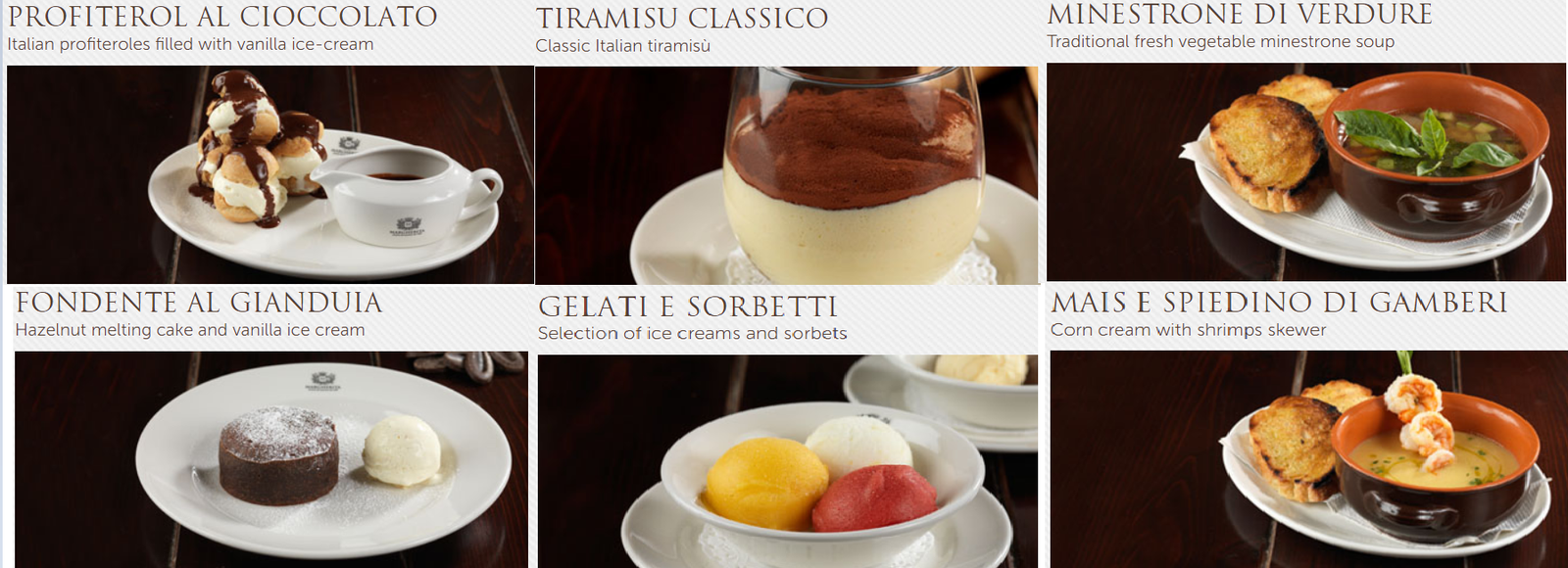Click the Gelati e Sorbetti ice cream photo
The height and width of the screenshot is (568, 1568).
788,461
